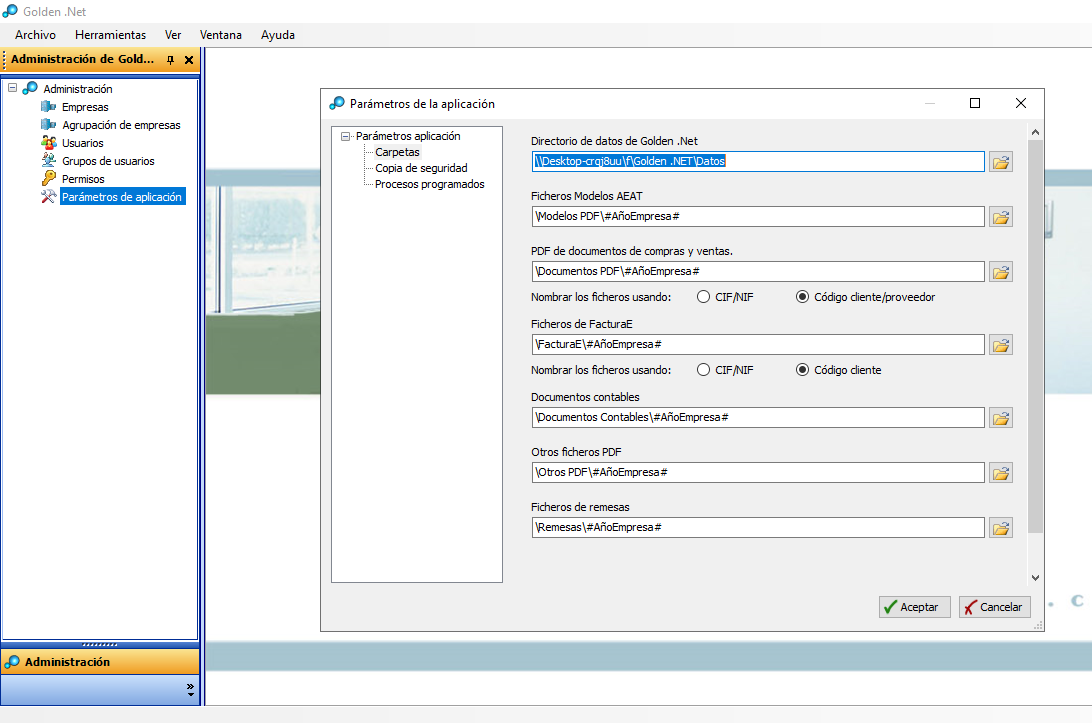Click the dialog's vertical scrollbar down arrow
This screenshot has height=723, width=1092.
[1035, 577]
